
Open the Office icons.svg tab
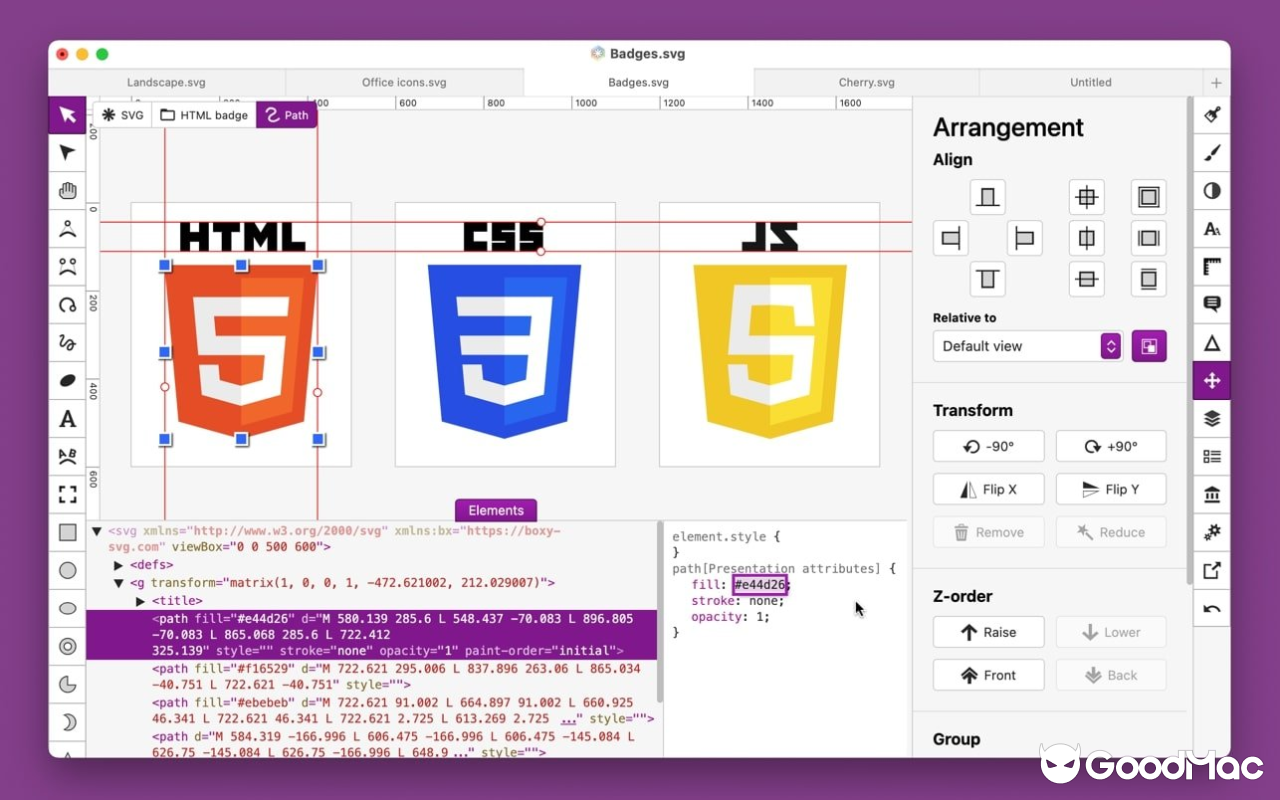(x=403, y=82)
